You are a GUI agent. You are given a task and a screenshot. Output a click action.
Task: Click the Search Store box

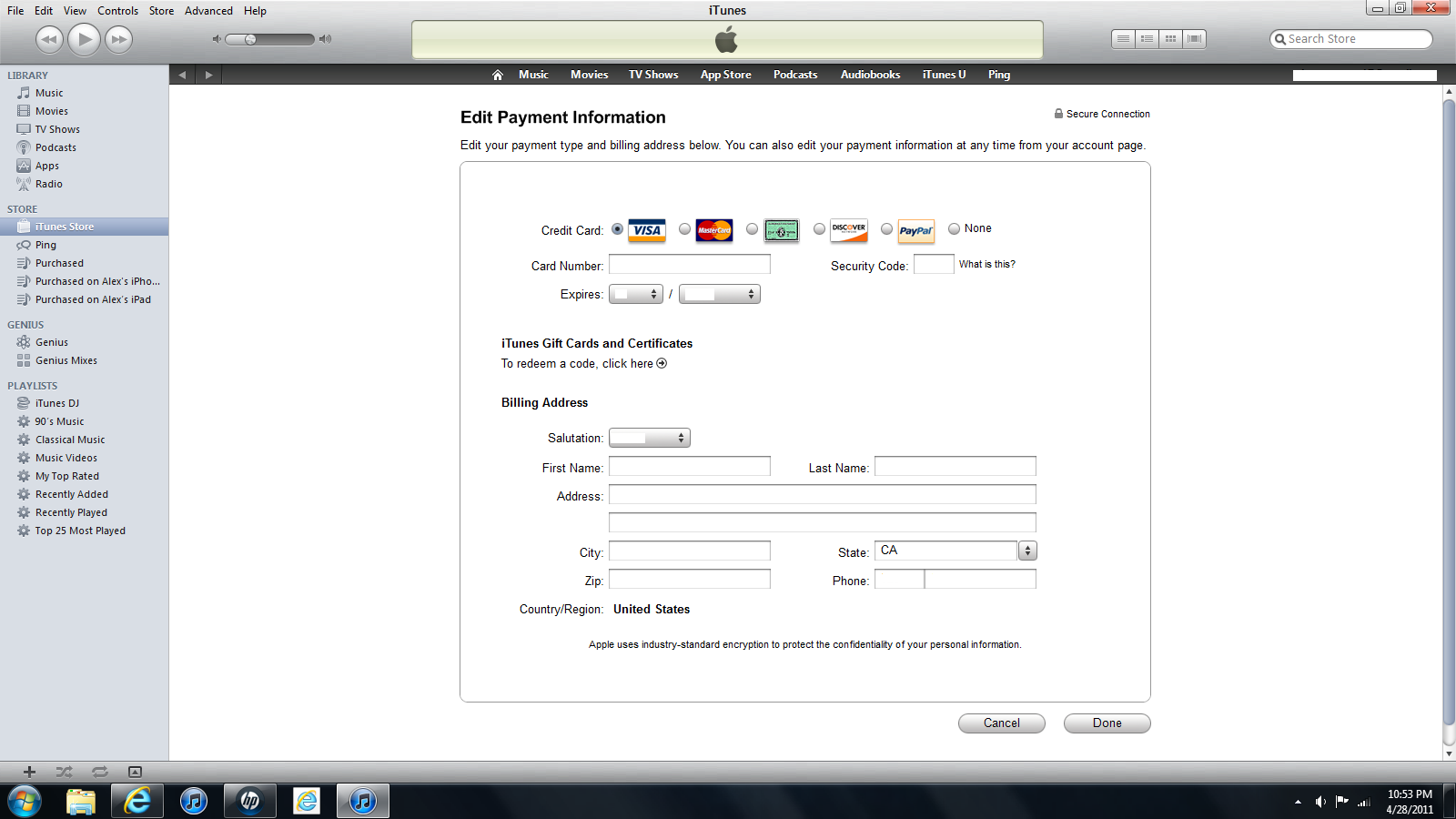[x=1351, y=39]
